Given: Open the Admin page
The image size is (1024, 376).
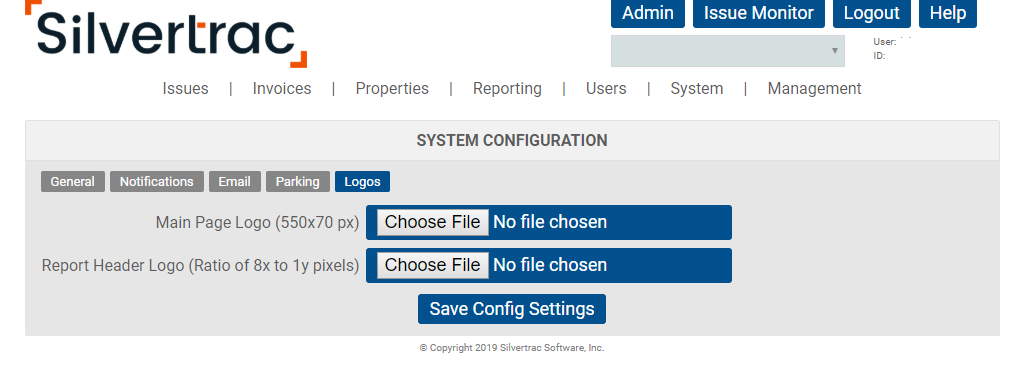Looking at the screenshot, I should tap(648, 13).
